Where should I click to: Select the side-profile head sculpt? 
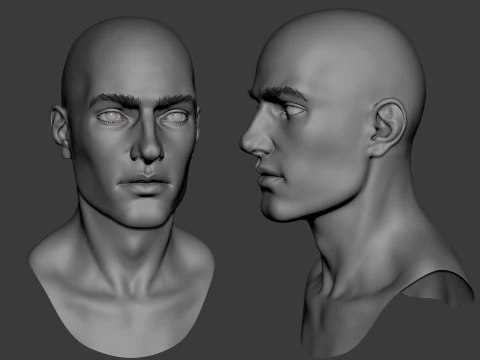coord(357,183)
